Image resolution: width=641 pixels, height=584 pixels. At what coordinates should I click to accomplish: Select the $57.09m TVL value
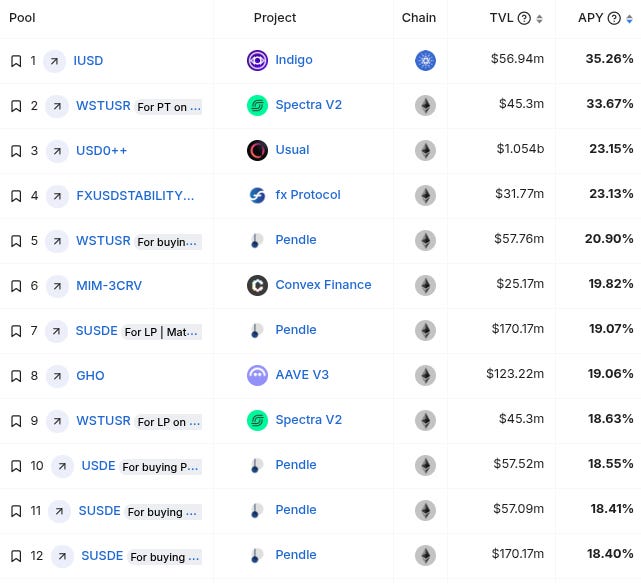click(x=518, y=509)
